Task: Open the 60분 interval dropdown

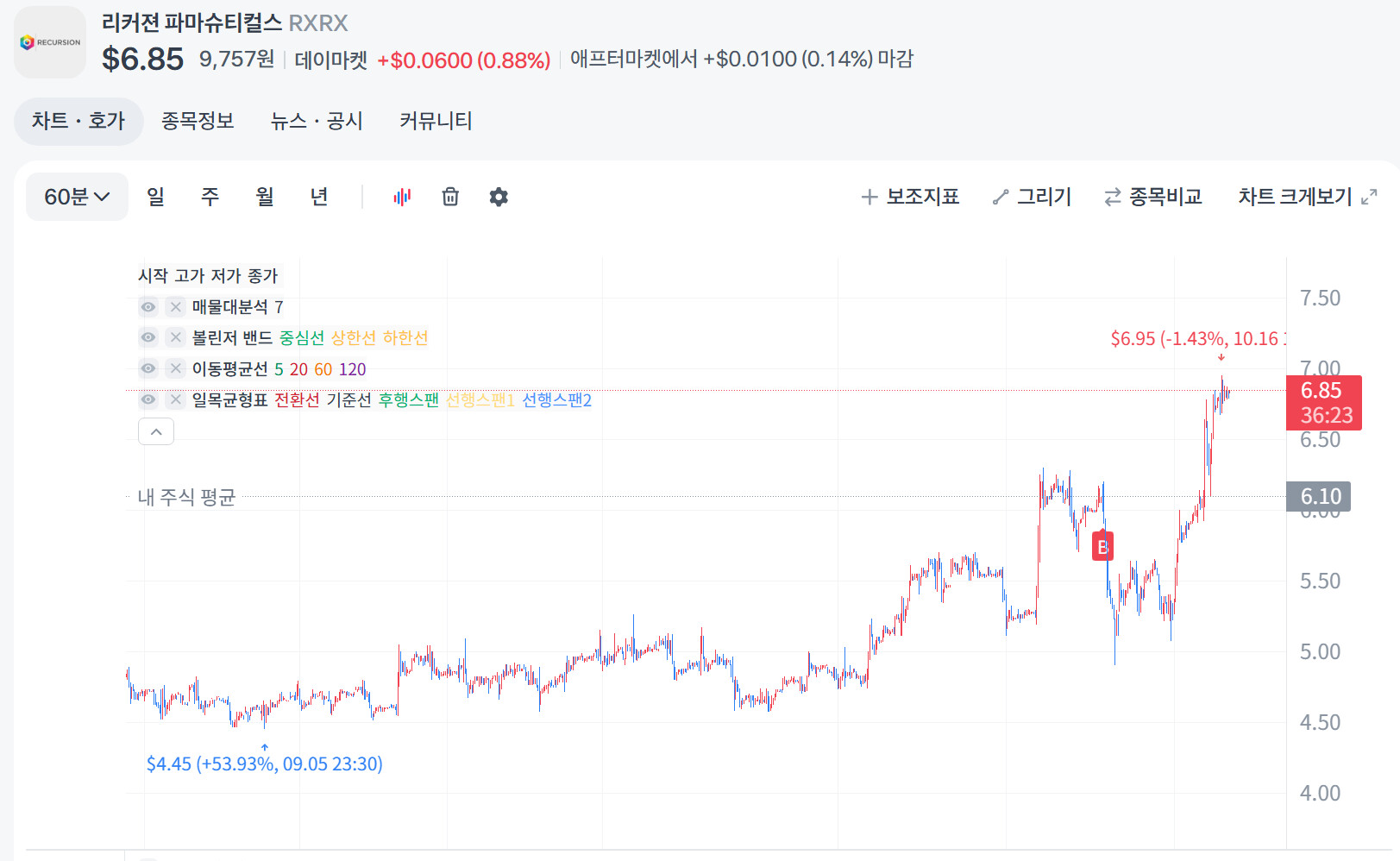Action: 77,197
